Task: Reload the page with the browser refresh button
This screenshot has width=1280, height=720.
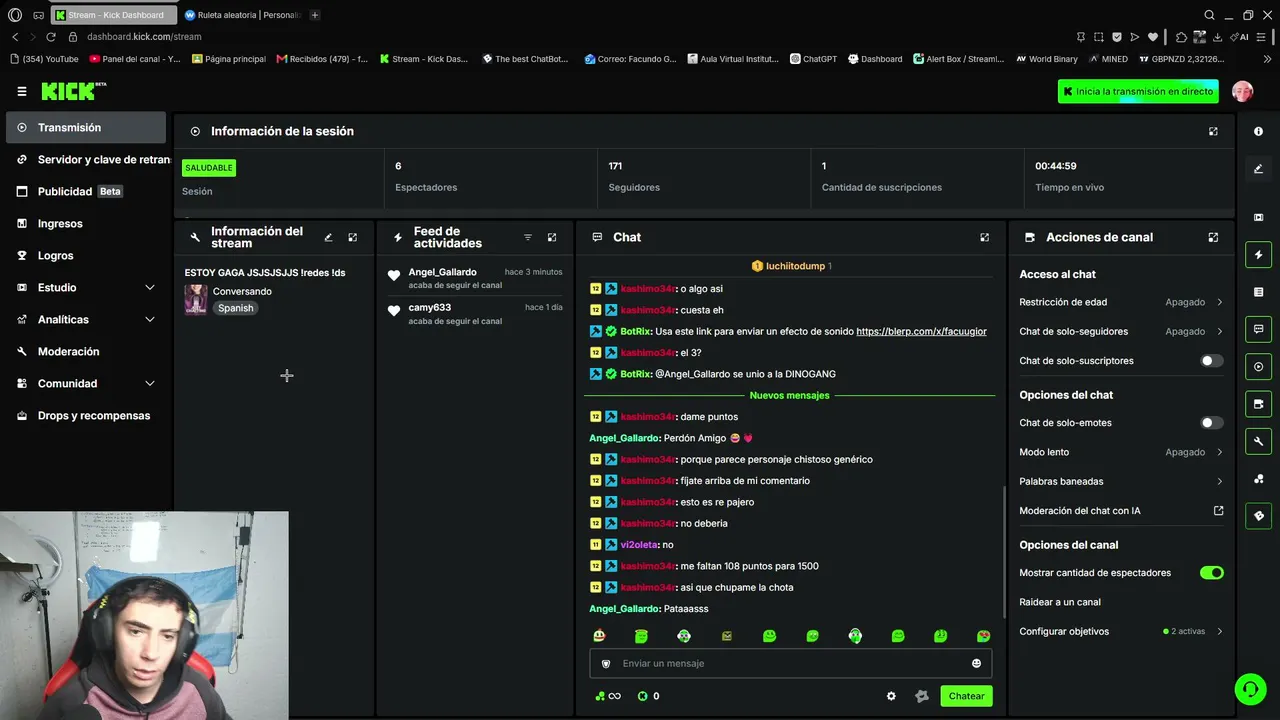Action: (51, 37)
